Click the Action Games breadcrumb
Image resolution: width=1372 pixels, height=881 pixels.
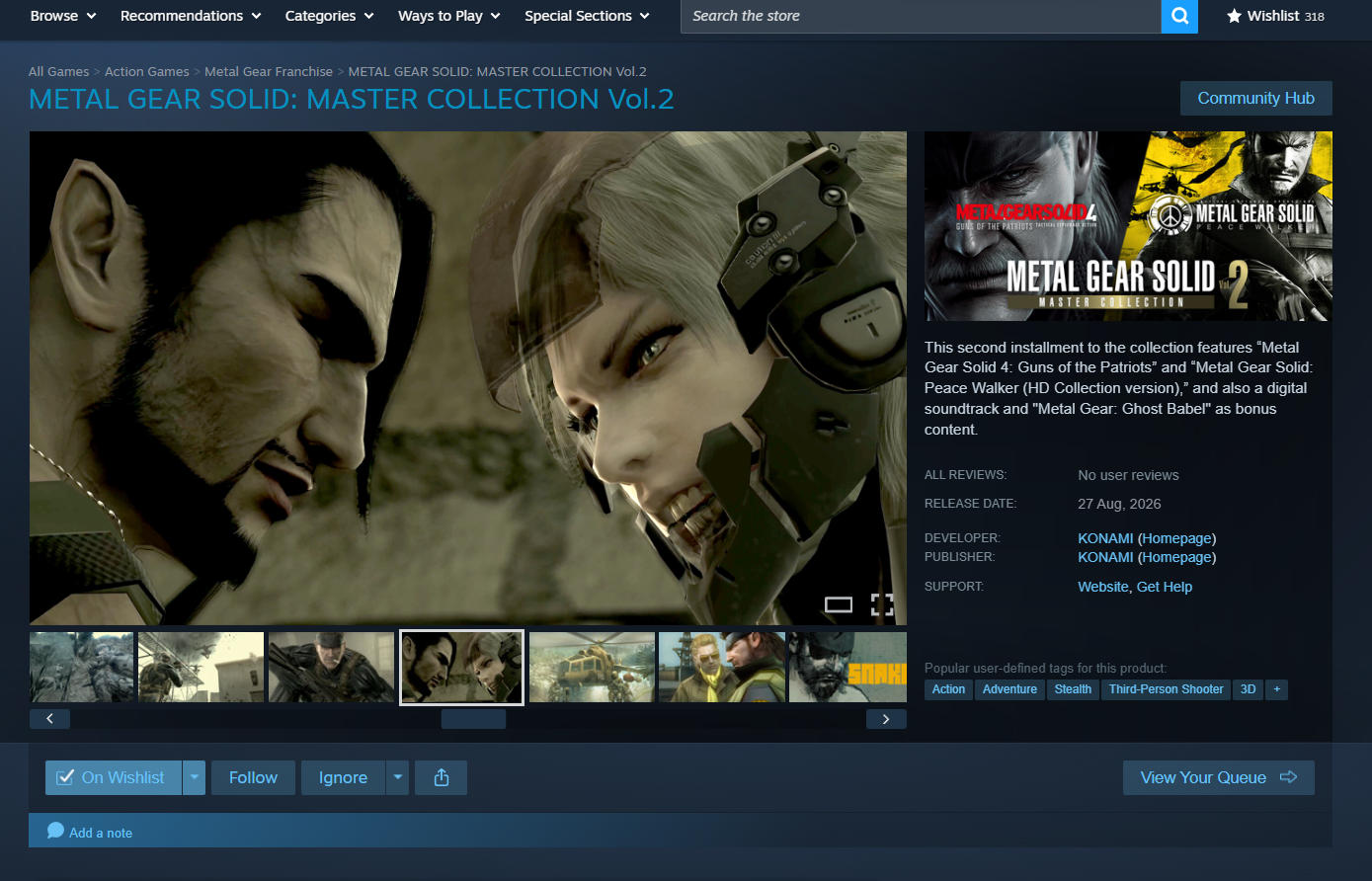click(x=147, y=71)
